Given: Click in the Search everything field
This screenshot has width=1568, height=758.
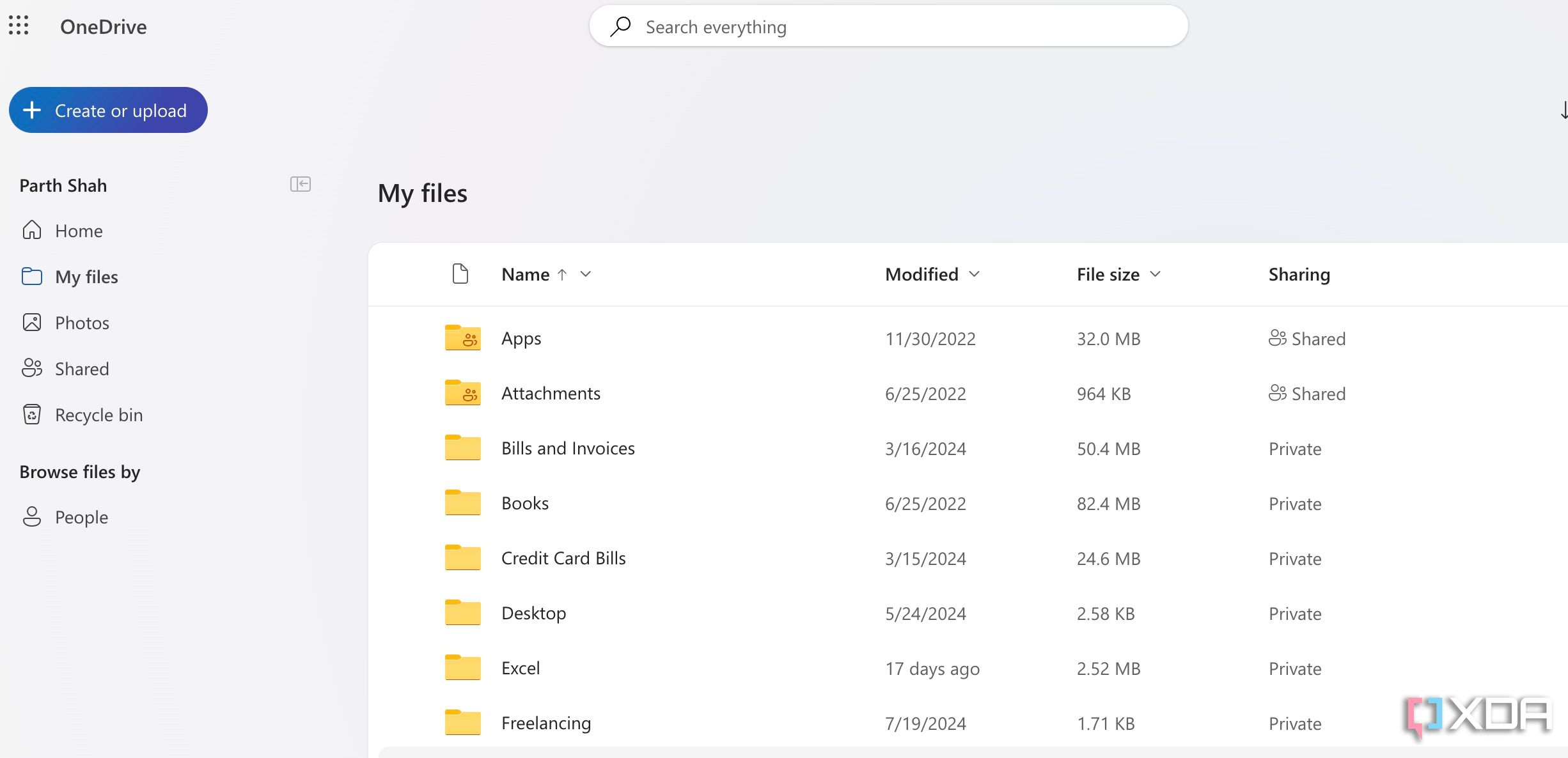Looking at the screenshot, I should coord(888,26).
